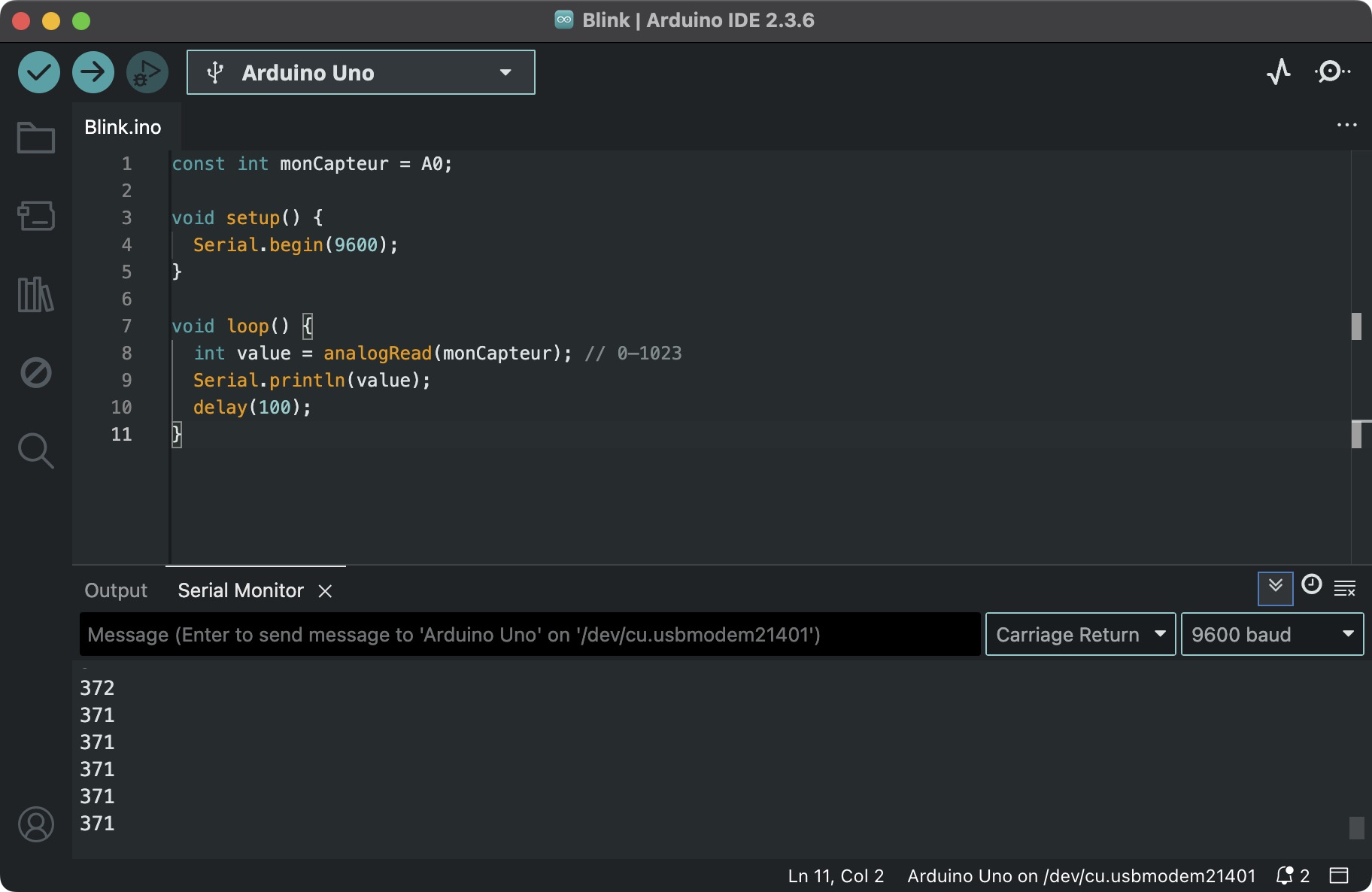1372x892 pixels.
Task: Open the Serial Plotter
Action: 1278,72
